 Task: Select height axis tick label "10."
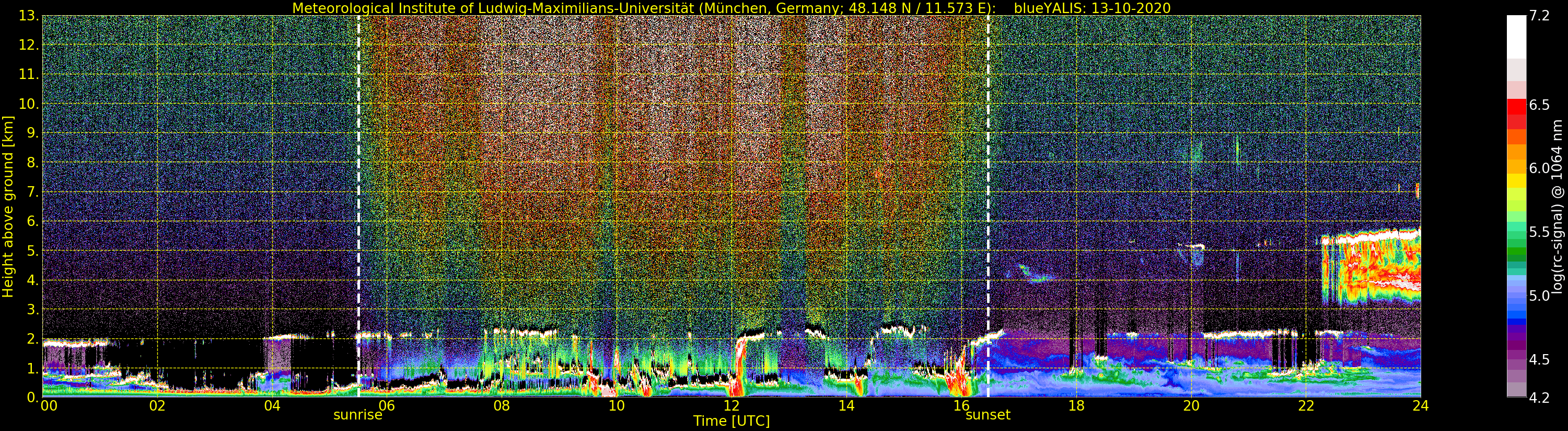(x=29, y=104)
